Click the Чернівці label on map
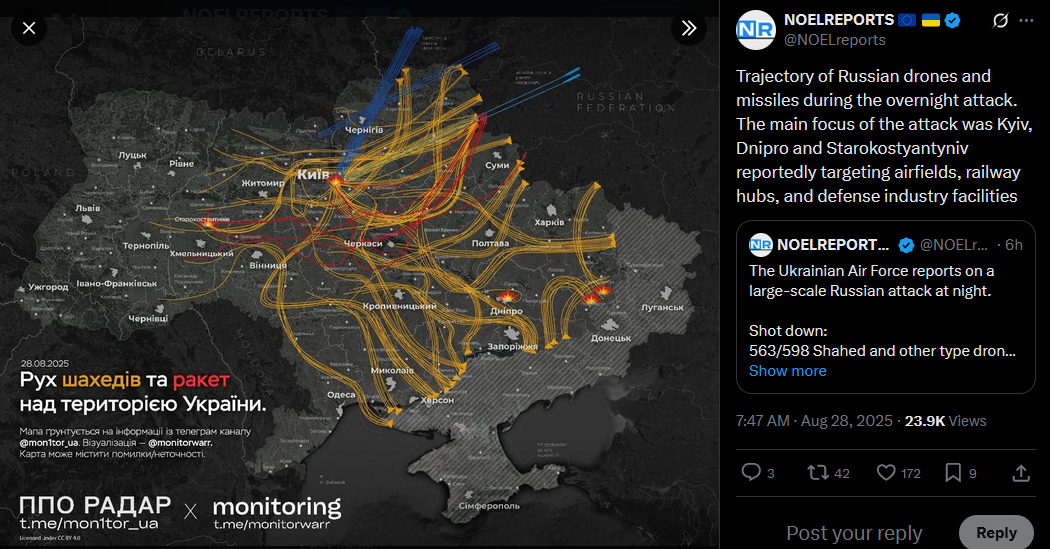 (x=148, y=319)
